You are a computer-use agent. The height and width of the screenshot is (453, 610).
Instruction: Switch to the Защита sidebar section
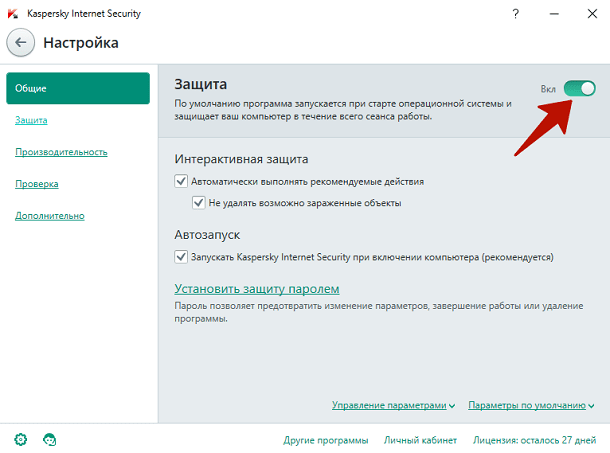[32, 120]
